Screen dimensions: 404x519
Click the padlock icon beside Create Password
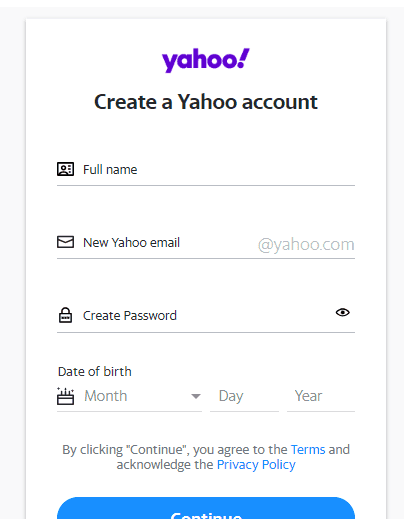(x=65, y=315)
